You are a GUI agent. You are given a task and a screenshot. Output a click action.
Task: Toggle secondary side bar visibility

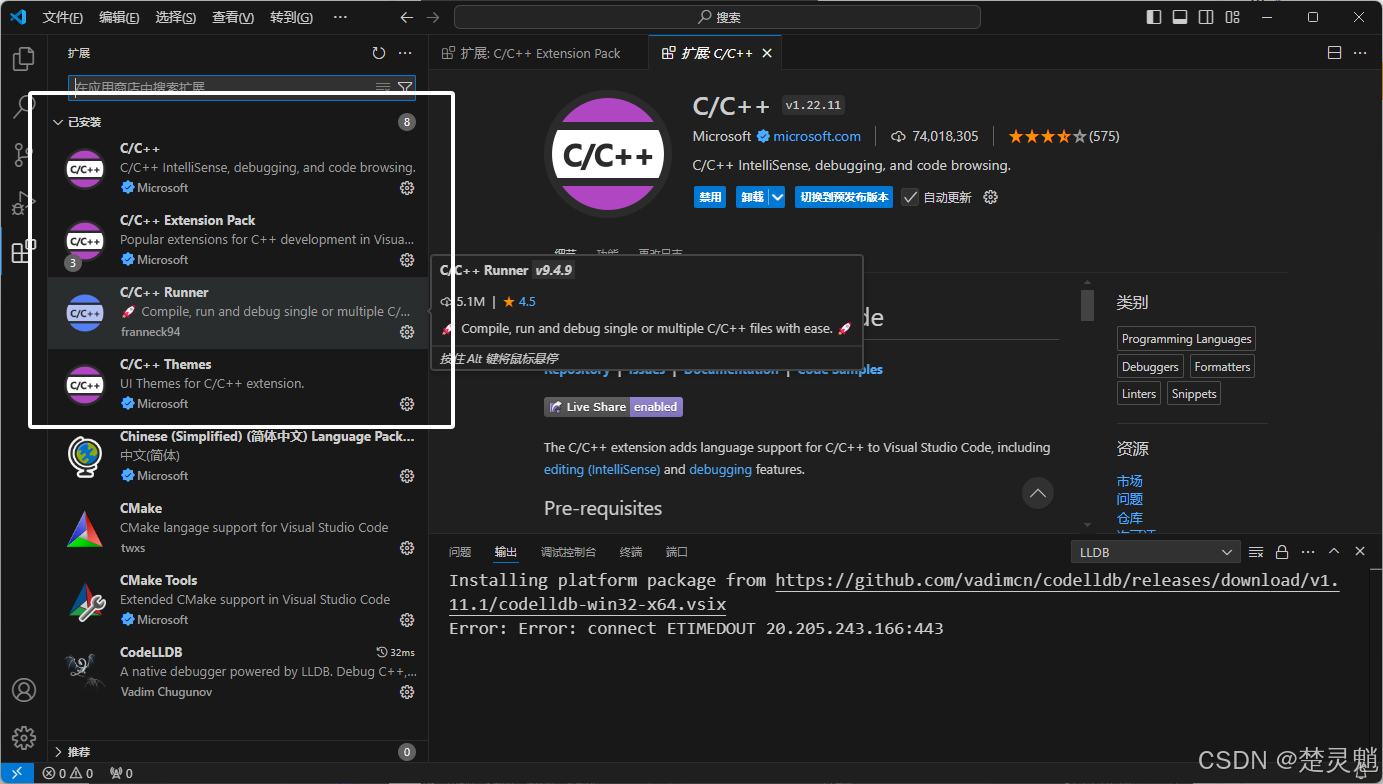coord(1206,17)
